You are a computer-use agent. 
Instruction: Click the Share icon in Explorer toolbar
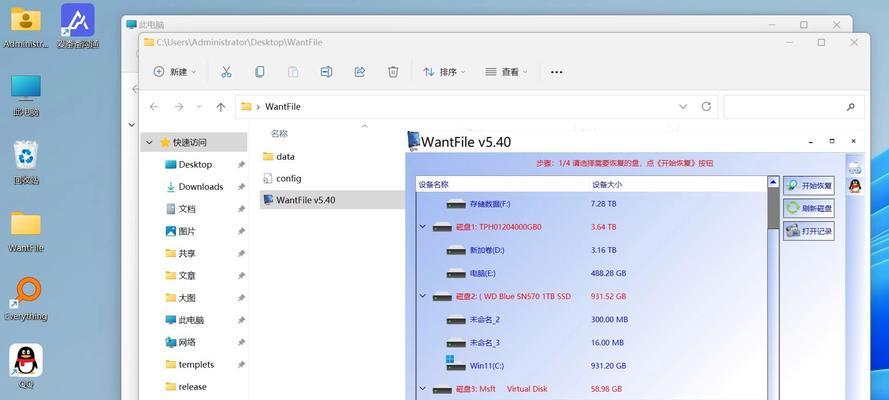[x=359, y=72]
